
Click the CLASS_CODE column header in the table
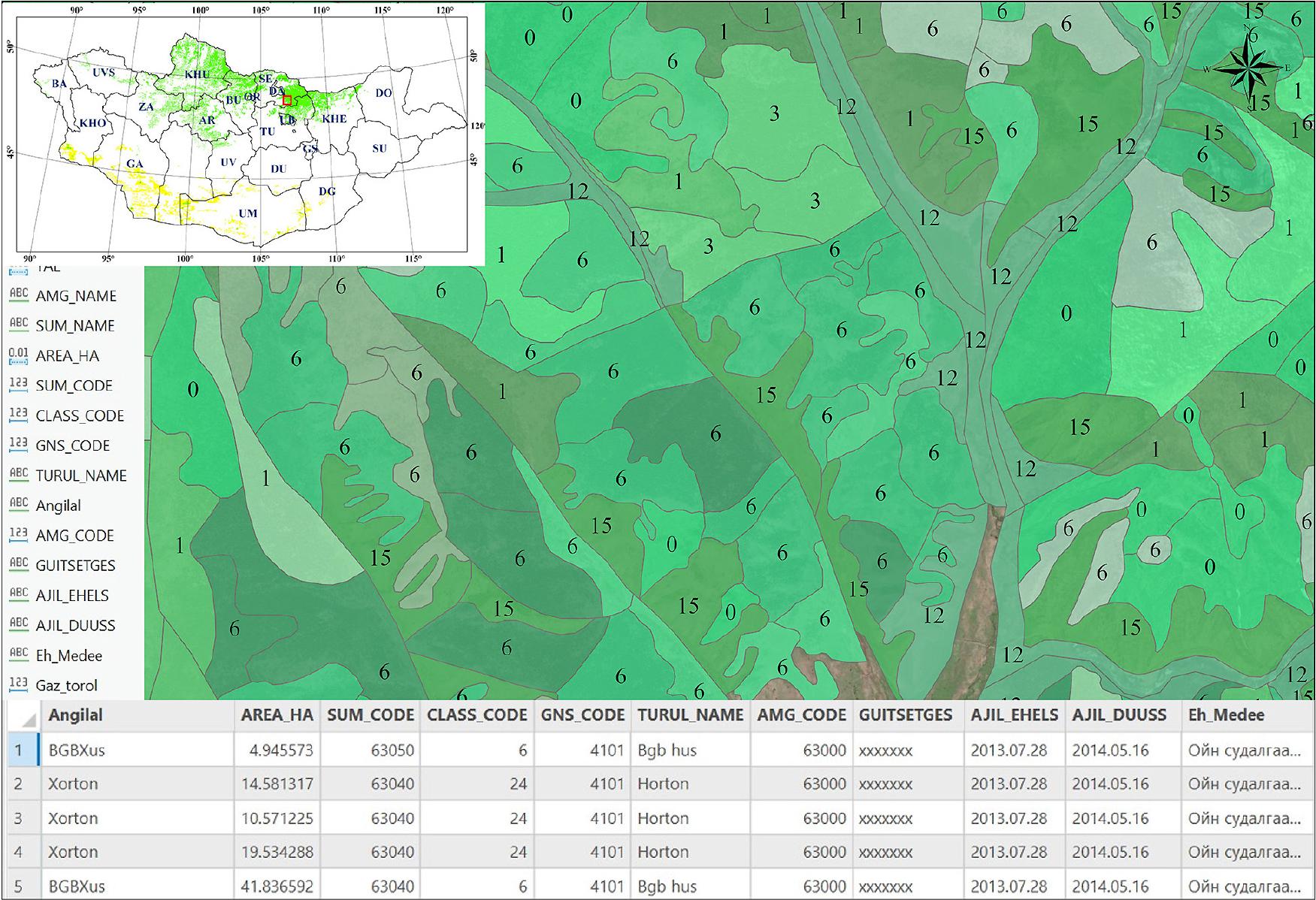tap(476, 715)
